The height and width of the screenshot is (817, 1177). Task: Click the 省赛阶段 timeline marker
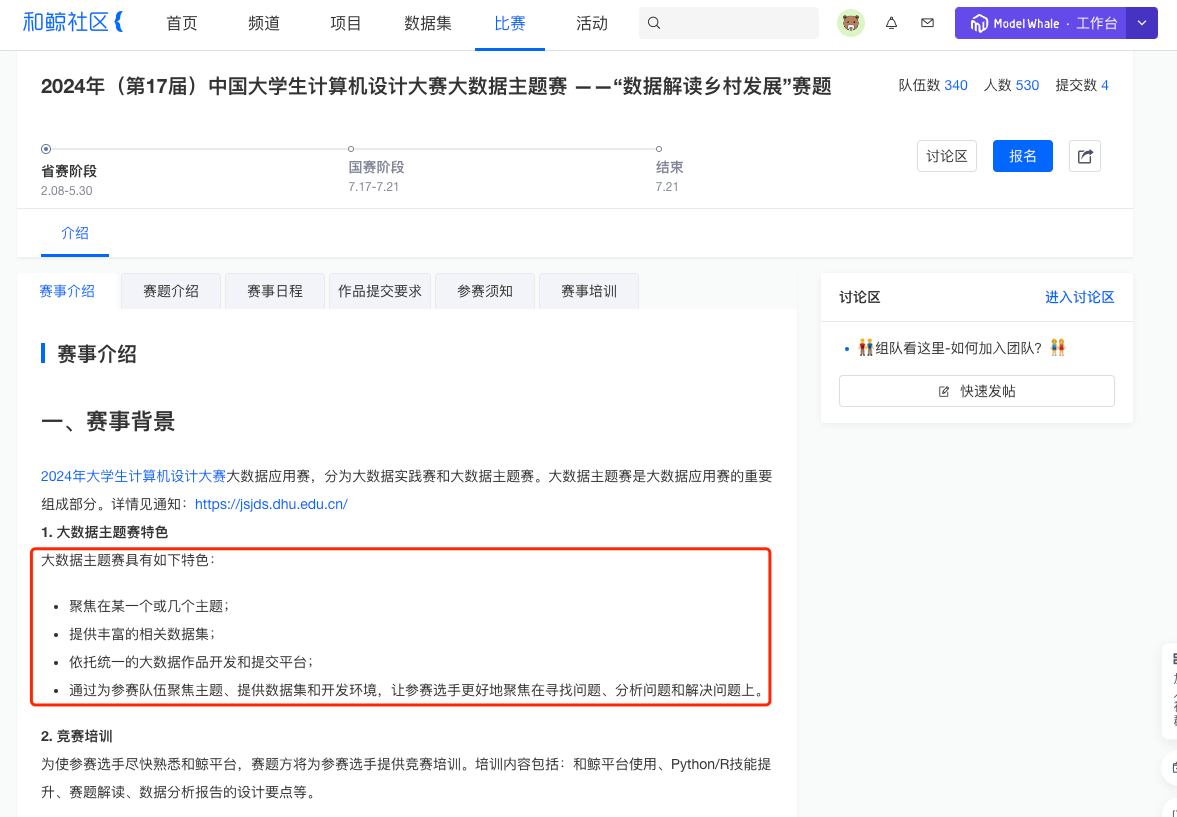click(x=46, y=149)
